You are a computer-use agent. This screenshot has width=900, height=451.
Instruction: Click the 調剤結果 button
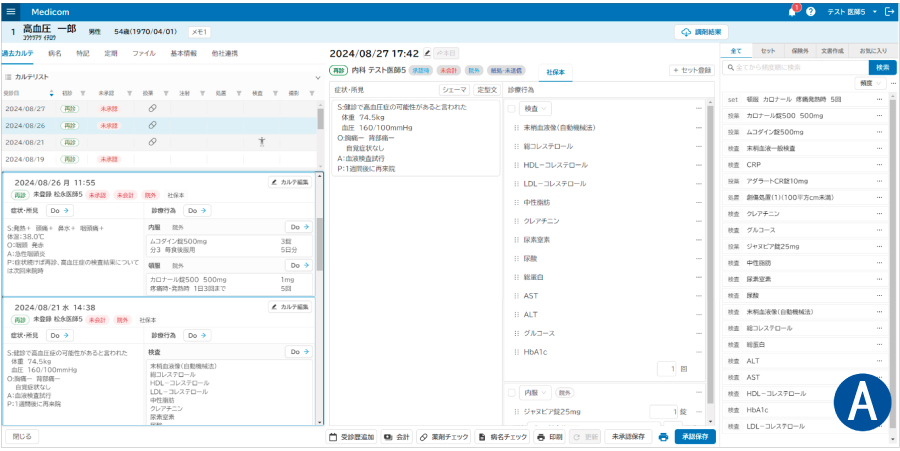701,32
